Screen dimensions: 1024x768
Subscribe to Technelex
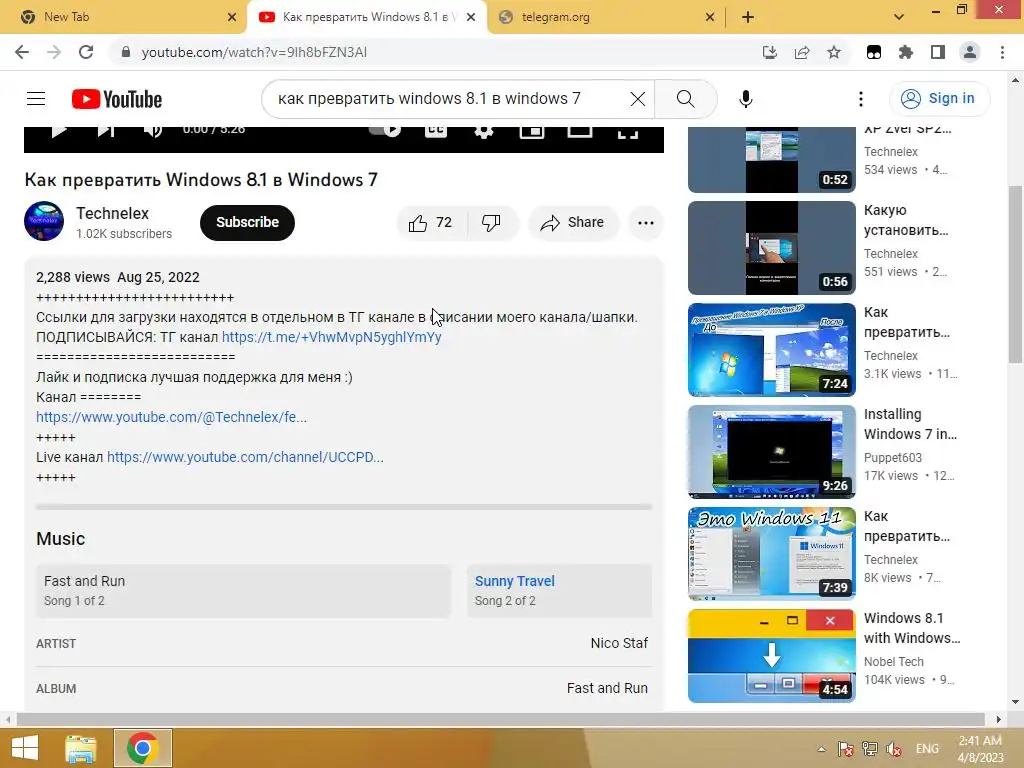click(248, 223)
